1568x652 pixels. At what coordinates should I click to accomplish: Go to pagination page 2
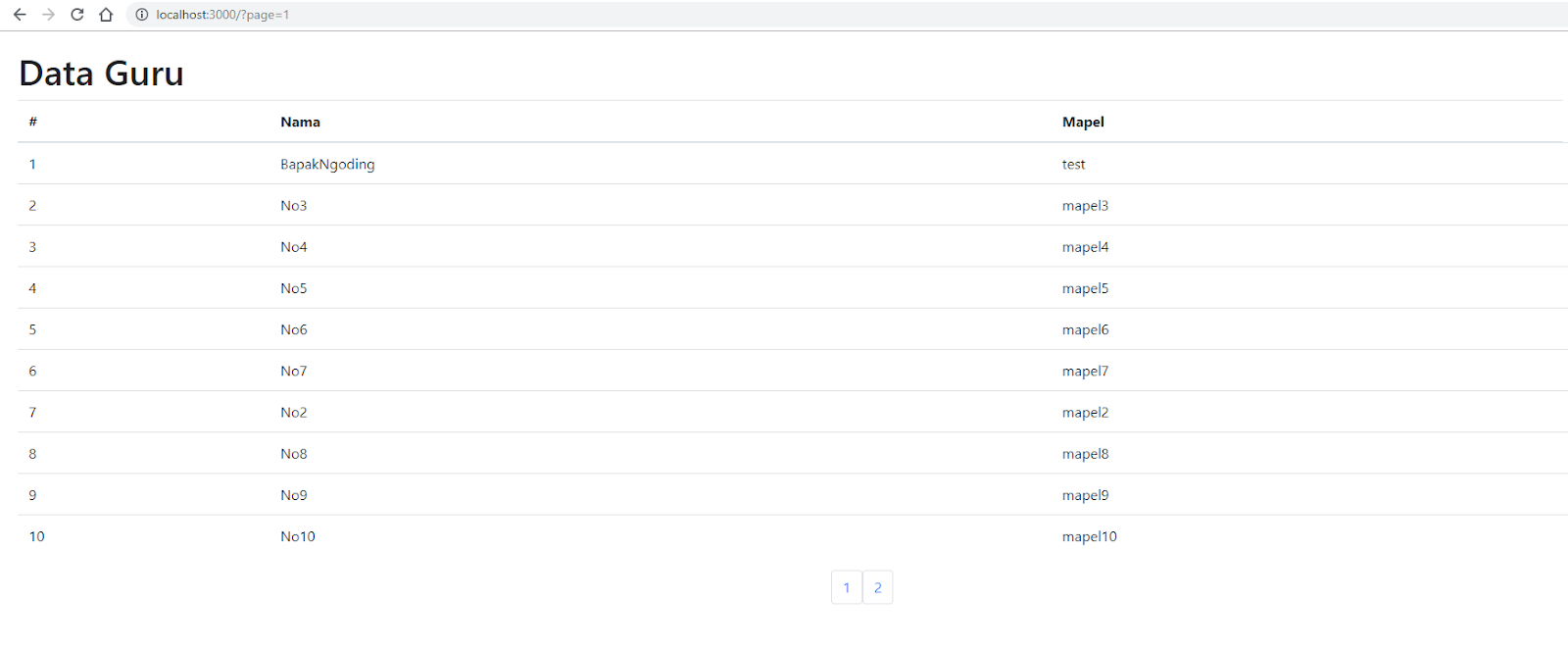pyautogui.click(x=878, y=587)
